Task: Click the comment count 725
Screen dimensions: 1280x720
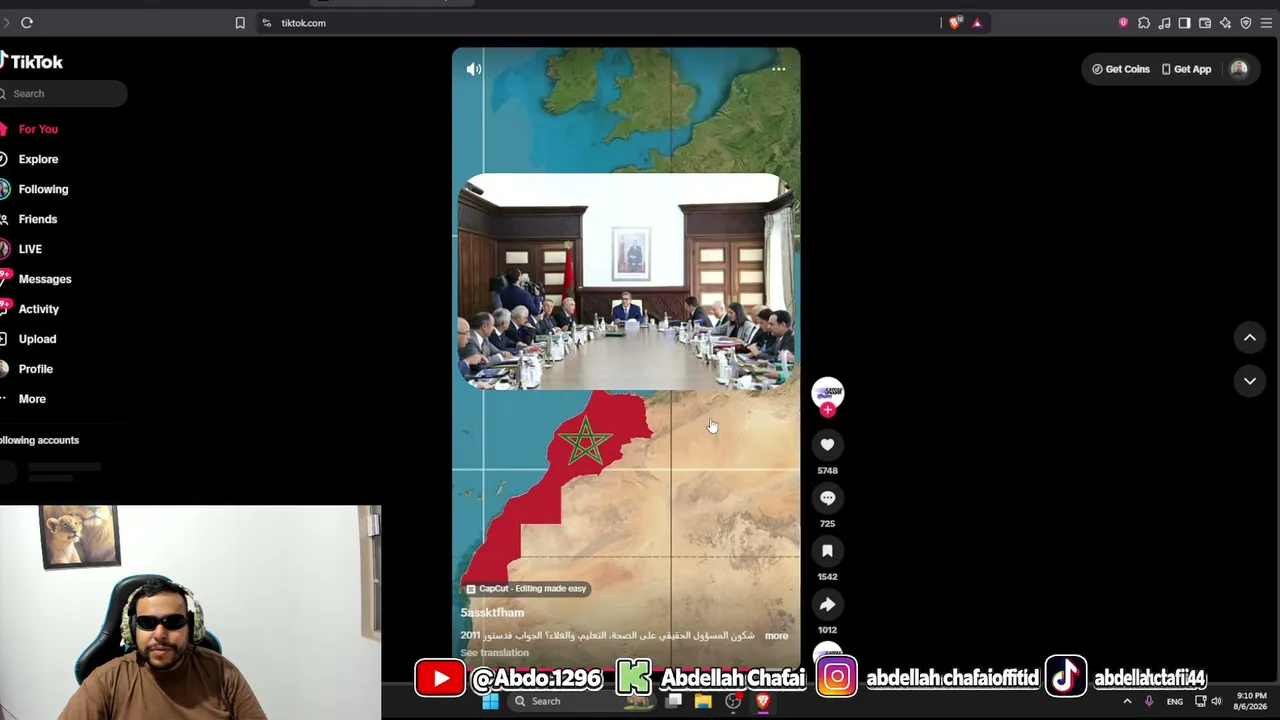Action: pos(827,523)
